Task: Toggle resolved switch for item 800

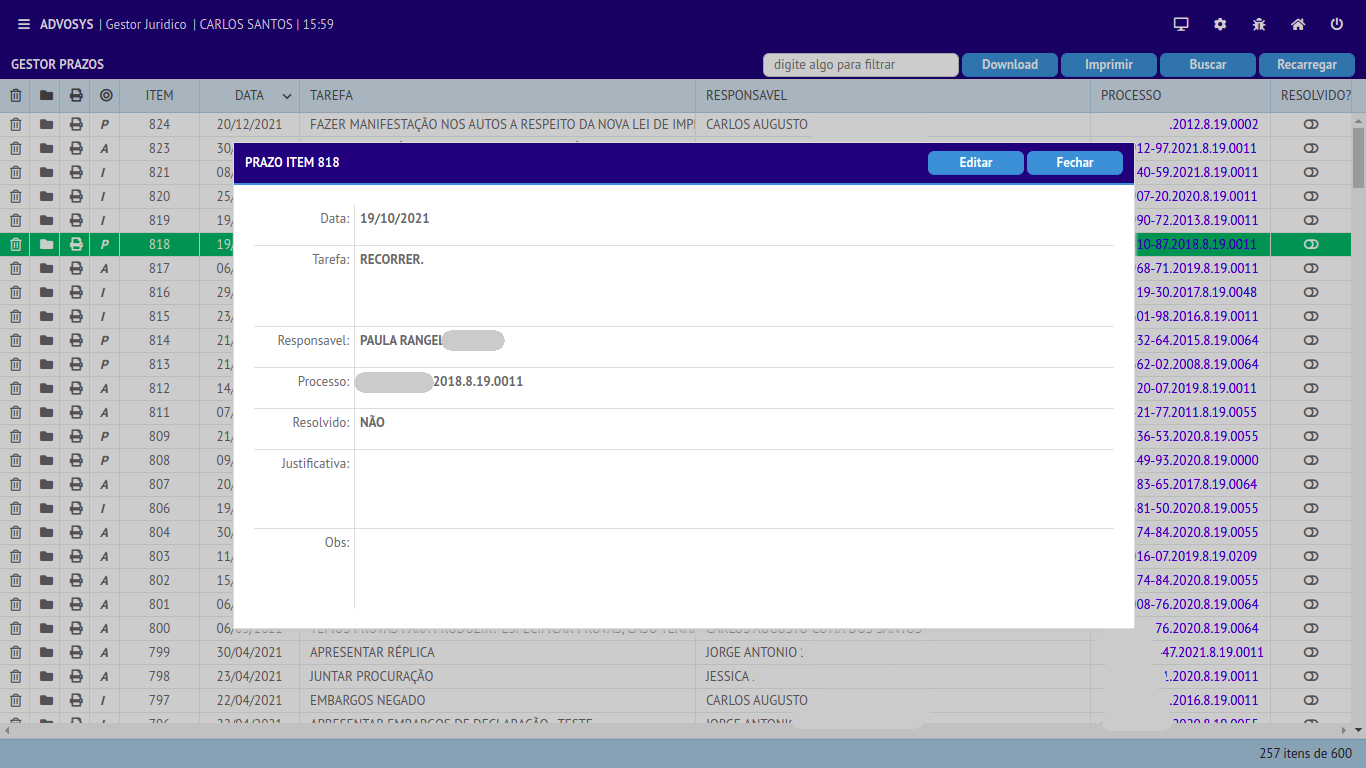Action: [1311, 629]
